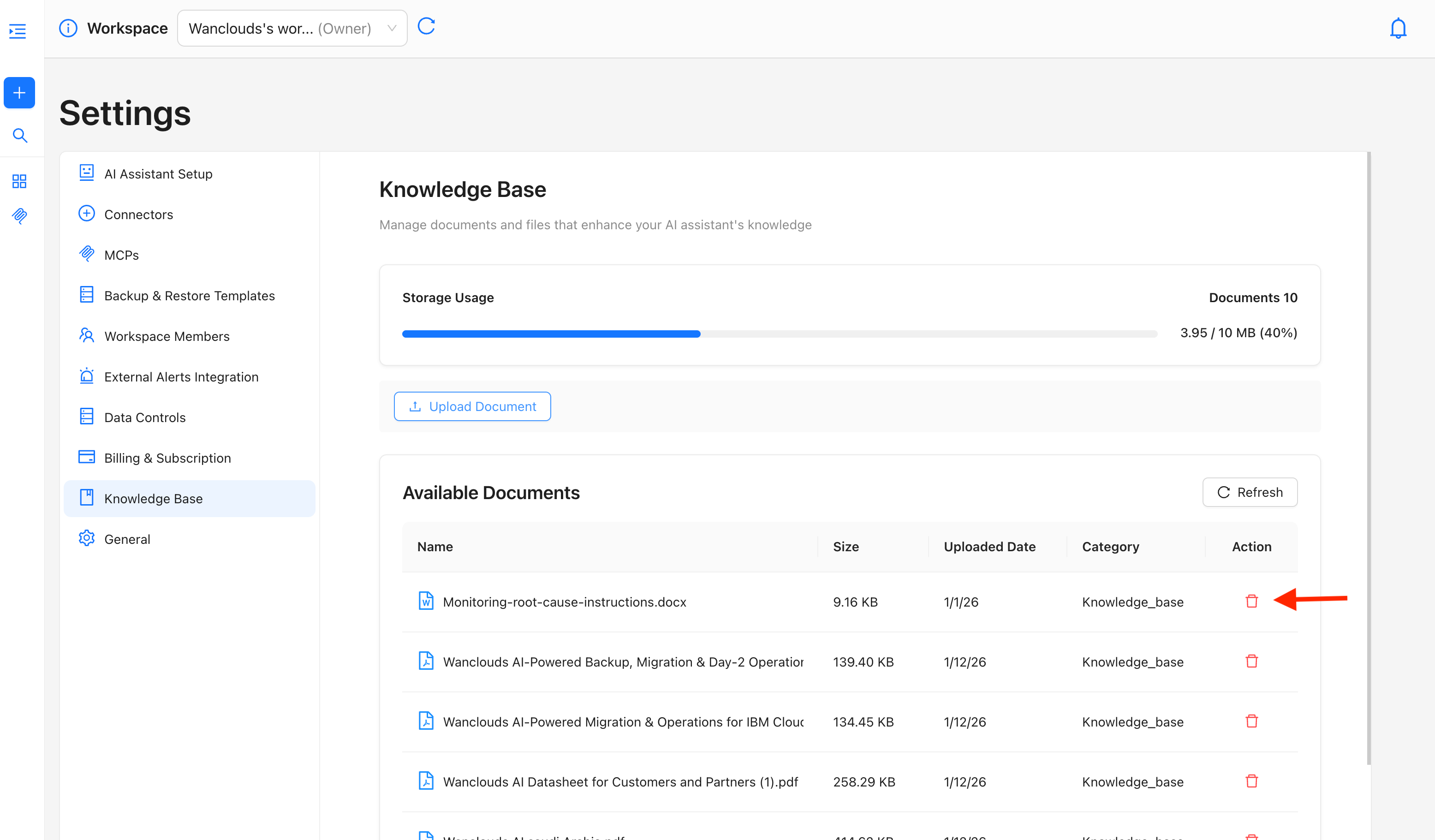The width and height of the screenshot is (1435, 840).
Task: Click refresh icon next to workspace selector
Action: pyautogui.click(x=426, y=27)
